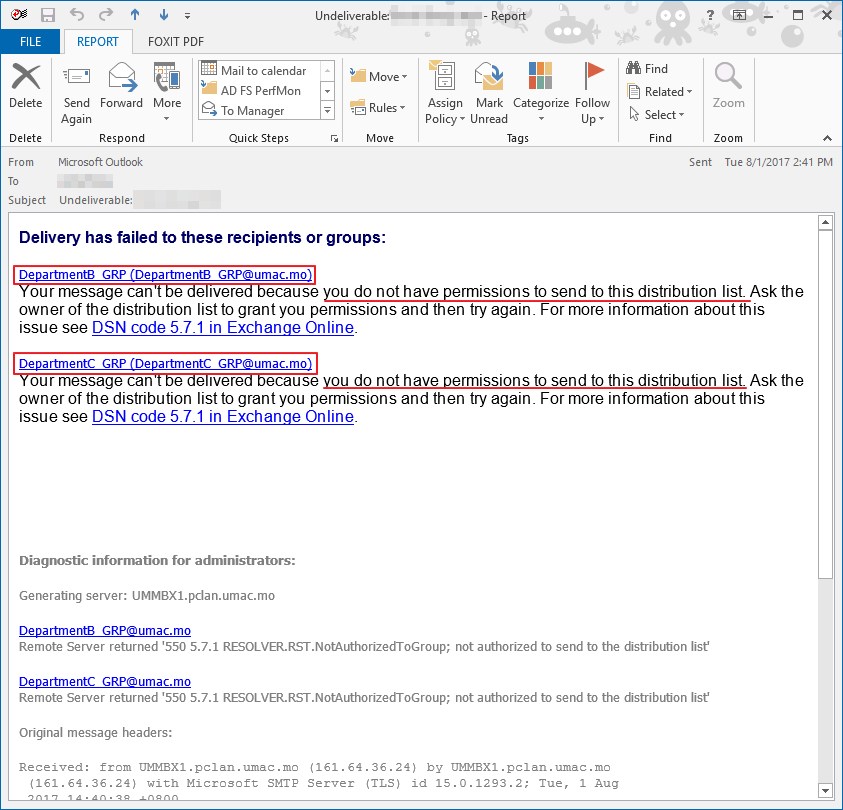Screen dimensions: 843x810
Task: Expand the Quick Steps gallery
Action: [327, 111]
